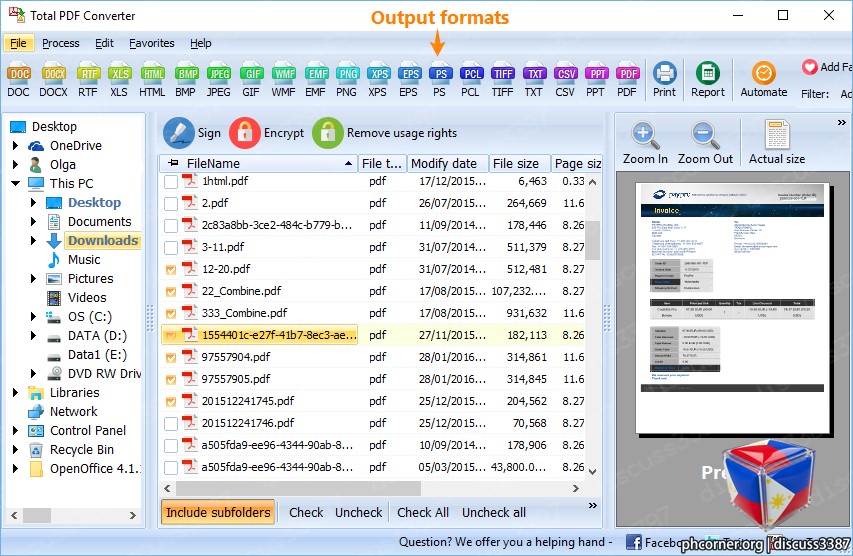Zoom Out of the preview

705,143
